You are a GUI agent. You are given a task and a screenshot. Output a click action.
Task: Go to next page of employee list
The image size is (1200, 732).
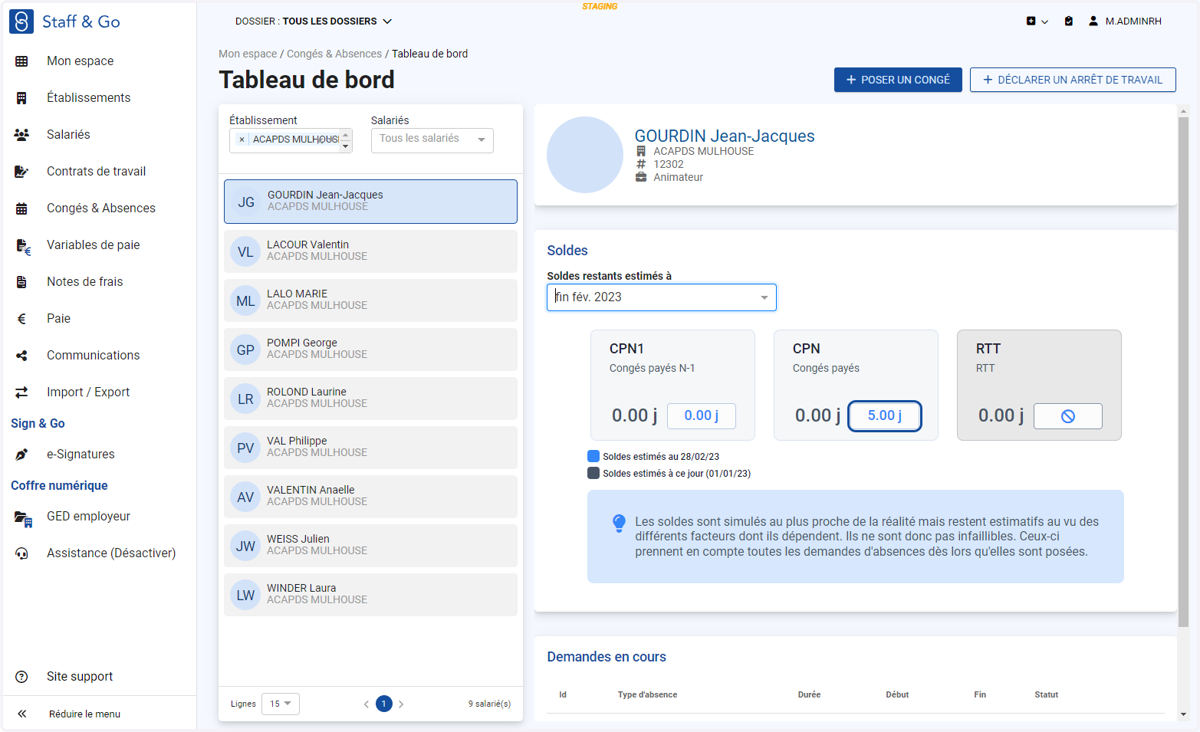point(401,704)
